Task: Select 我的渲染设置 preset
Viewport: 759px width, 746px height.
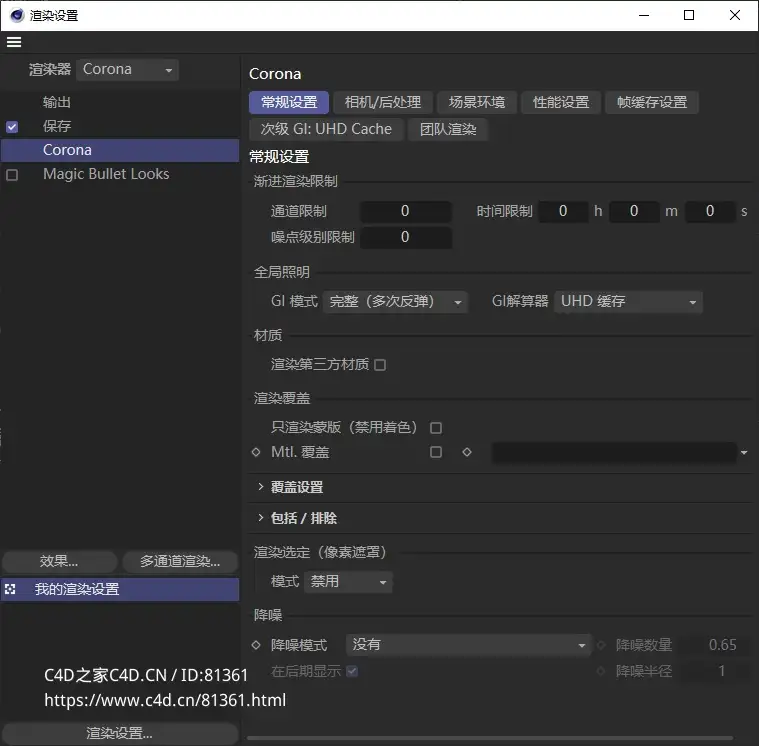Action: point(120,589)
